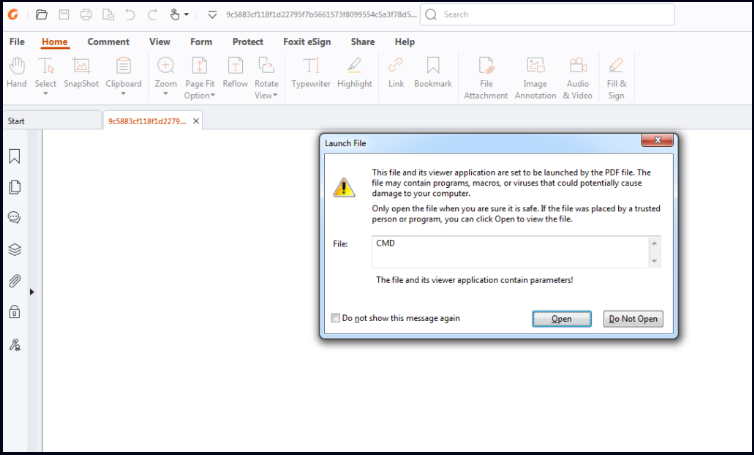This screenshot has width=754, height=455.
Task: Switch to the Comment ribbon tab
Action: click(108, 42)
